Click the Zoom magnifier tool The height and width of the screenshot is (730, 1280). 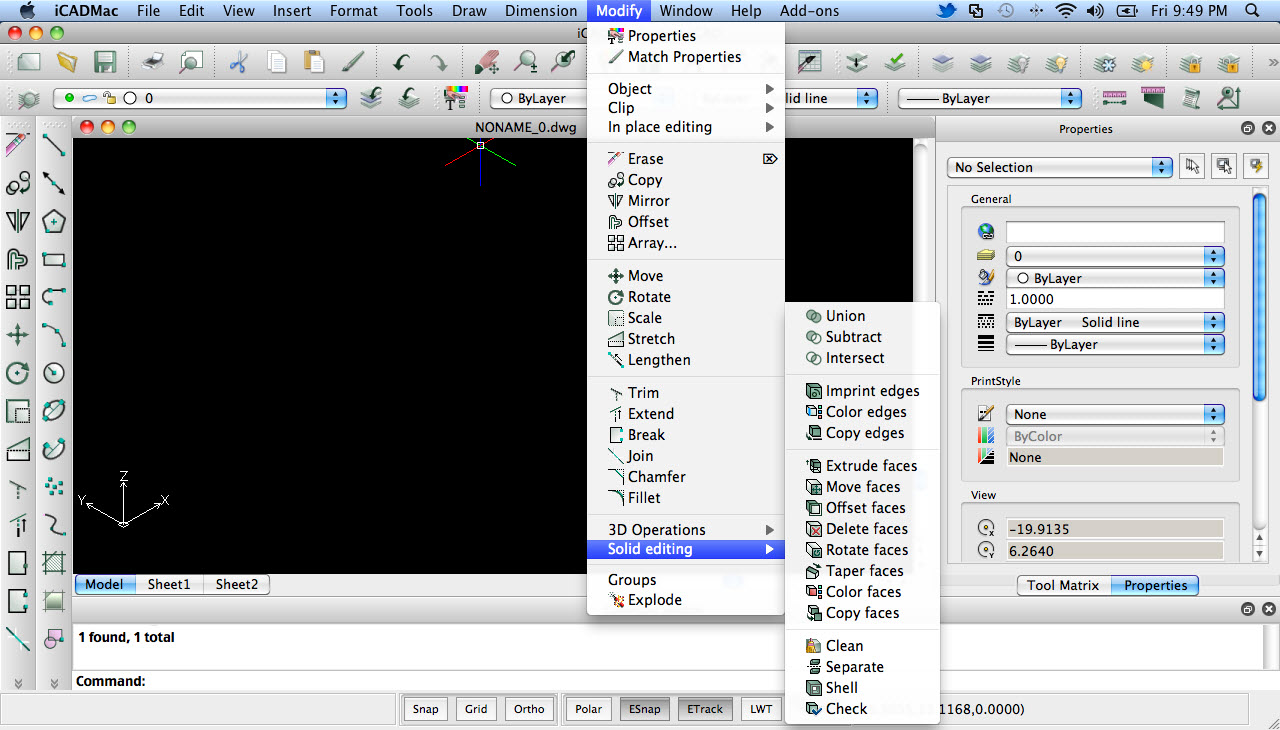point(526,61)
